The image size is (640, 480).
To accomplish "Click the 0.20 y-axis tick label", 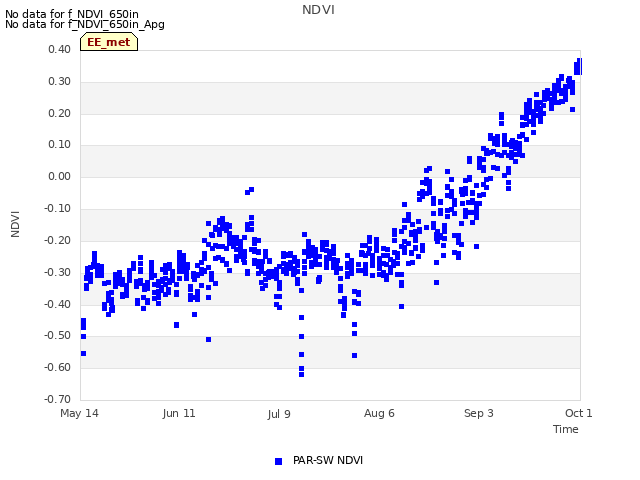I will pos(59,113).
